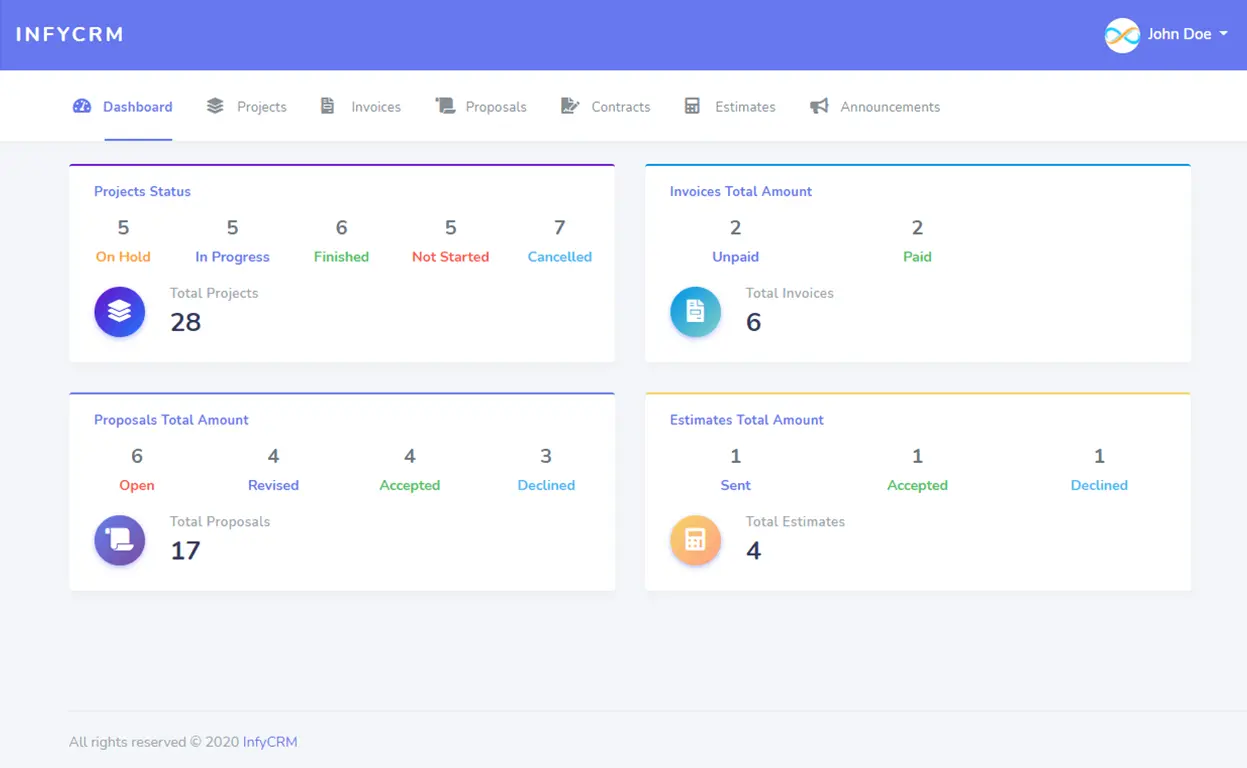The image size is (1247, 768).
Task: Click the Total Proposals scroll icon
Action: point(120,541)
